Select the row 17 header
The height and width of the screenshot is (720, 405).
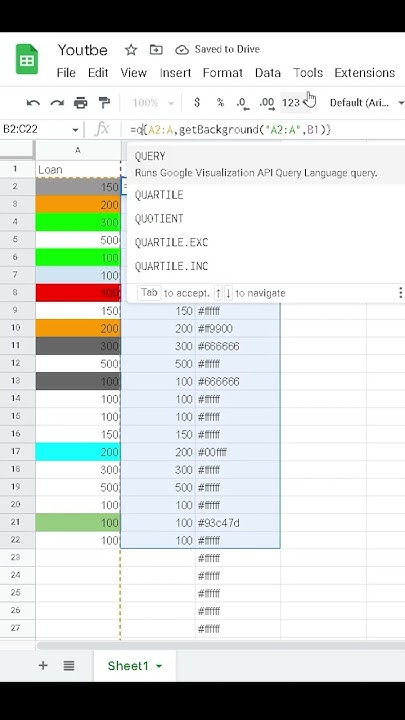(16, 452)
